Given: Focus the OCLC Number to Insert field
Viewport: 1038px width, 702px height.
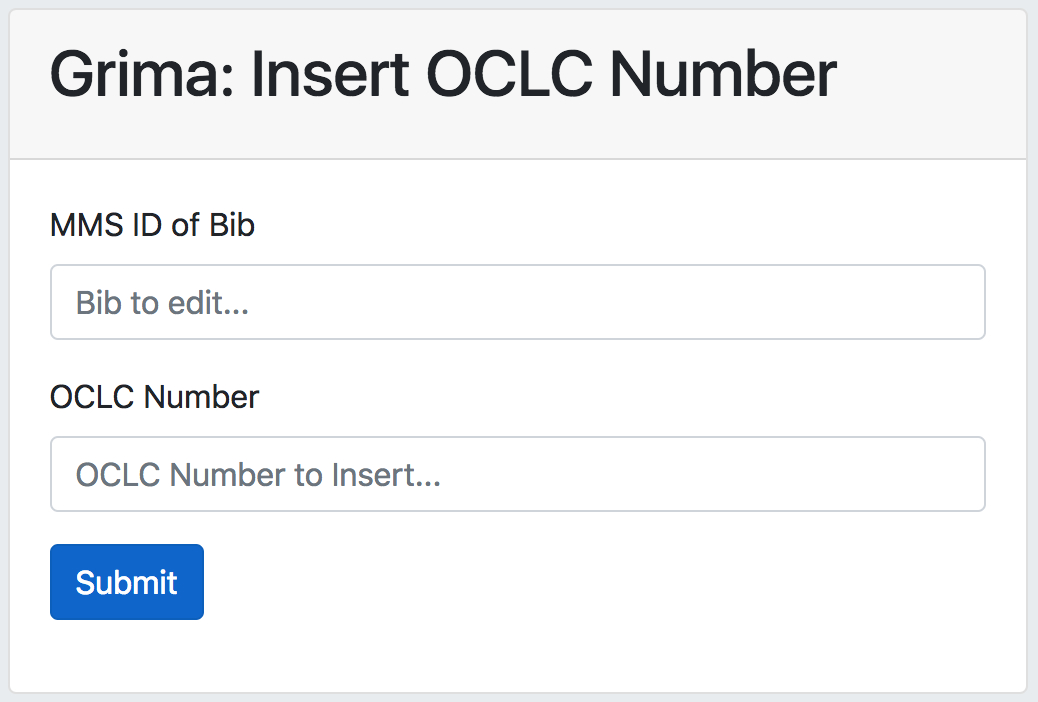Looking at the screenshot, I should coord(517,474).
